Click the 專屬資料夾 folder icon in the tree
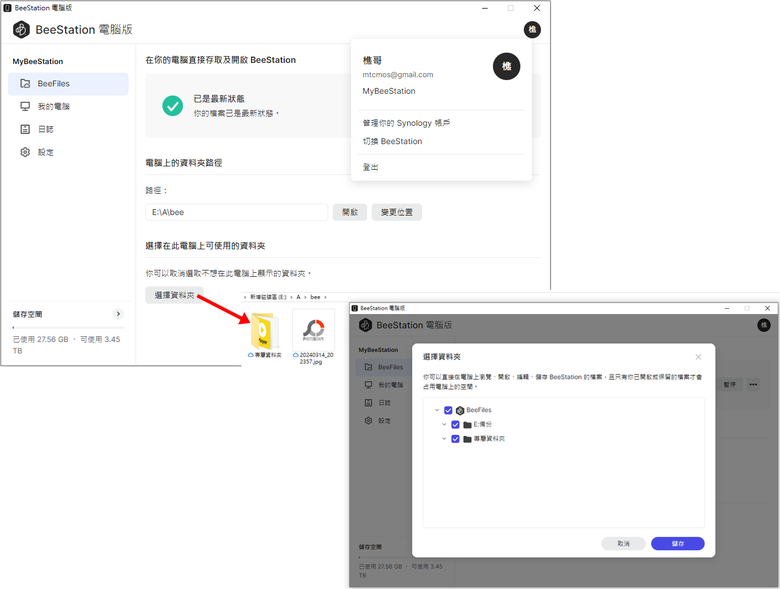The image size is (780, 589). (467, 439)
